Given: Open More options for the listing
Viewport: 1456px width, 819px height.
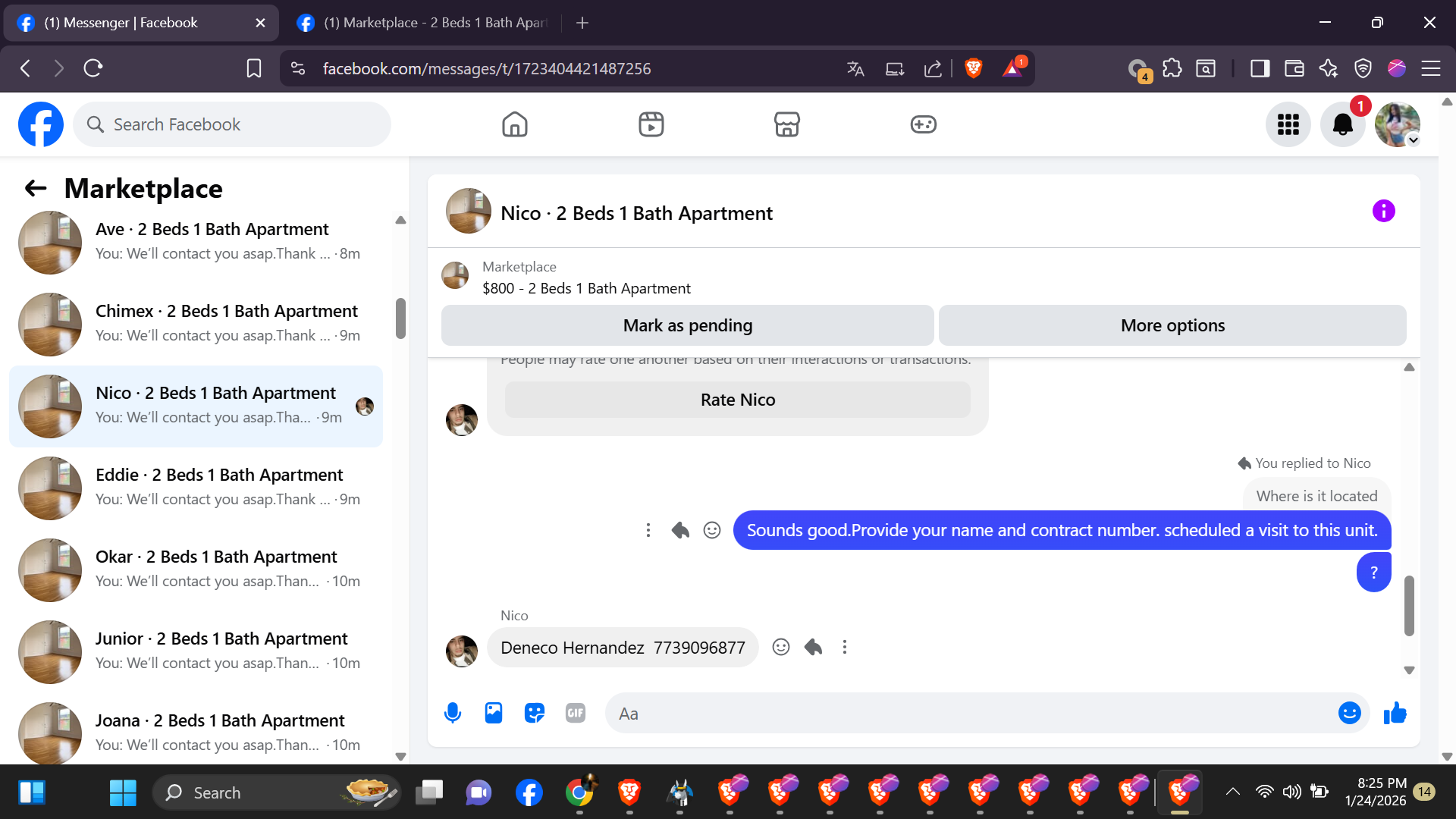Looking at the screenshot, I should 1172,325.
